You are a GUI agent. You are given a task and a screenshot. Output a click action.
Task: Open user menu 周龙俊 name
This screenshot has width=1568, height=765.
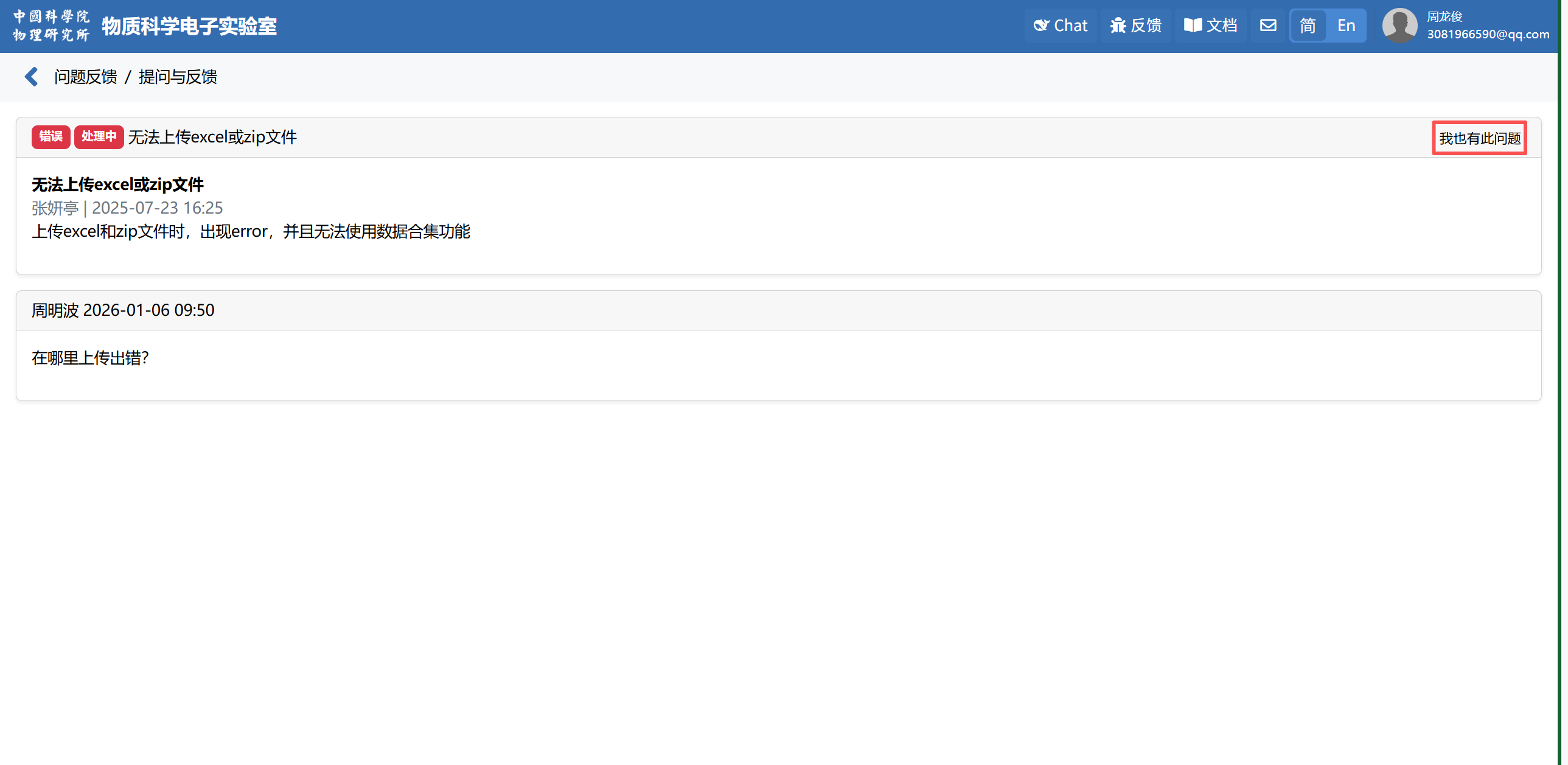(1444, 16)
